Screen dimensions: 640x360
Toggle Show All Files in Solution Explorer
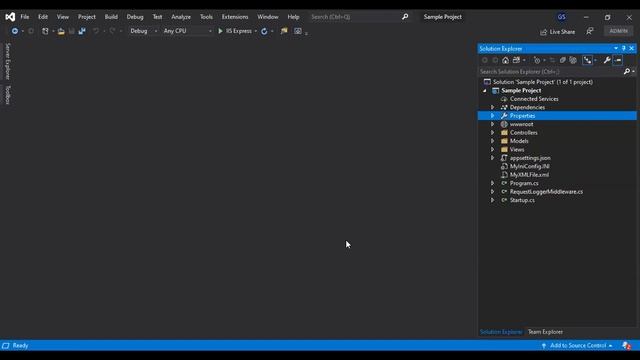[573, 60]
